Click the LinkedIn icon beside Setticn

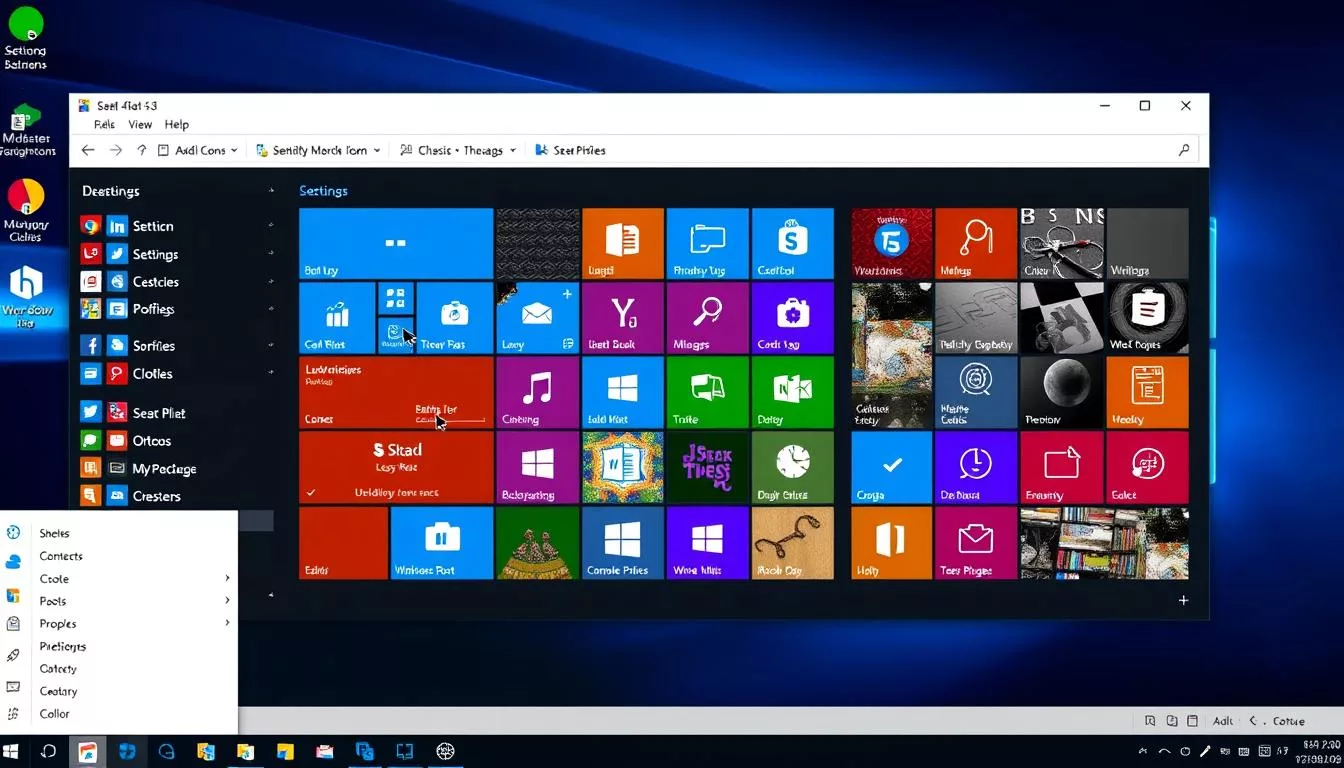[117, 226]
